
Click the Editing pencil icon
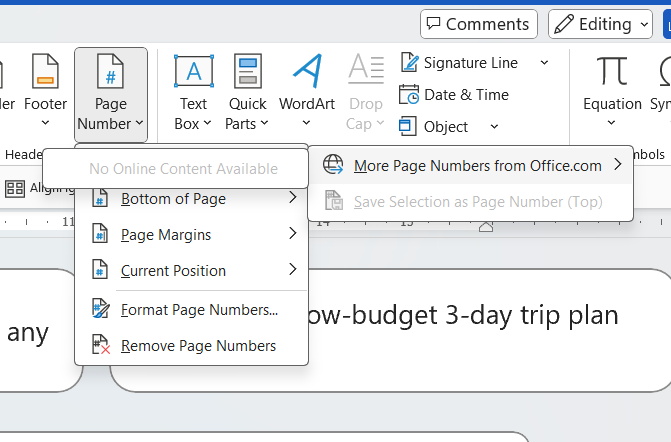coord(564,24)
